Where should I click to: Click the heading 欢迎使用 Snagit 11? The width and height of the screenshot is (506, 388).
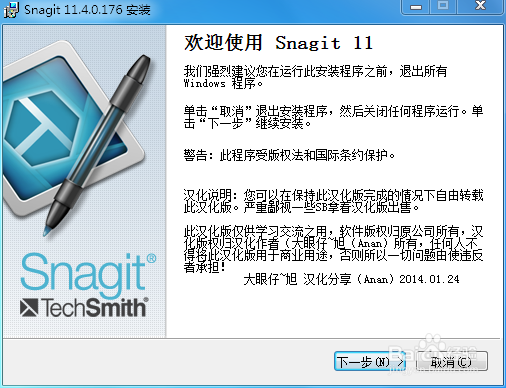click(x=279, y=43)
